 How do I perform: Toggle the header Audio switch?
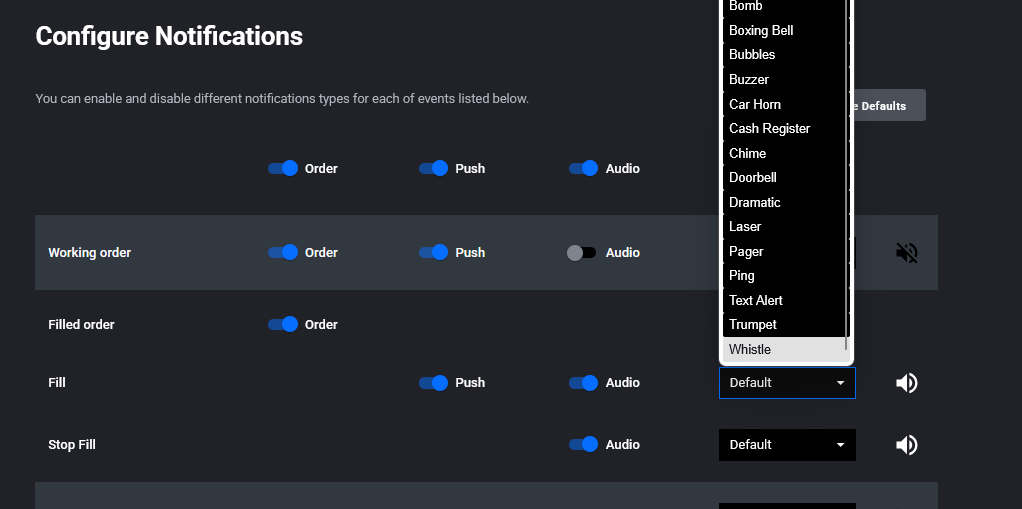[583, 168]
